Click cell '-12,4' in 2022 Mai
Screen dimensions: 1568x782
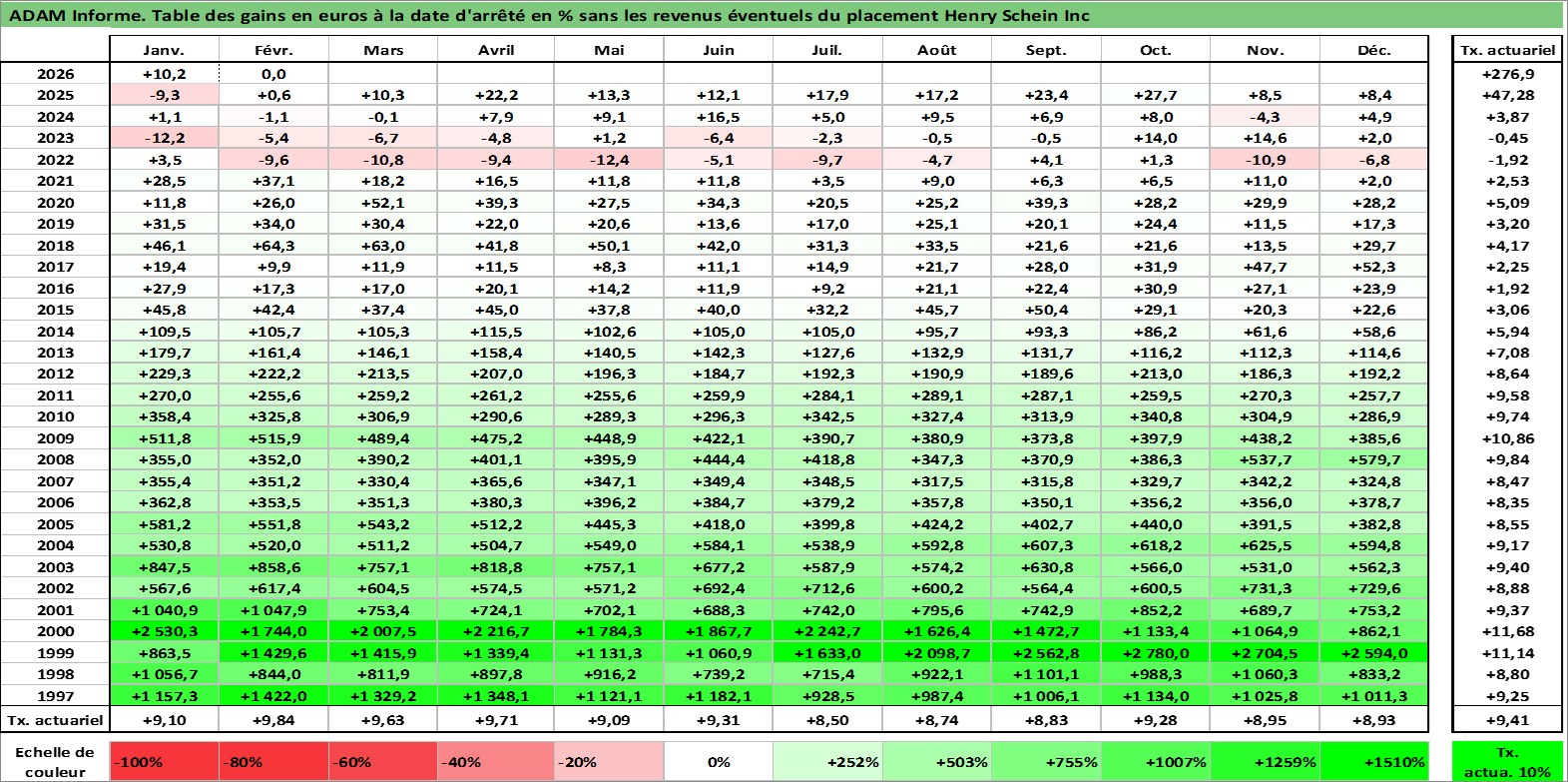point(609,160)
